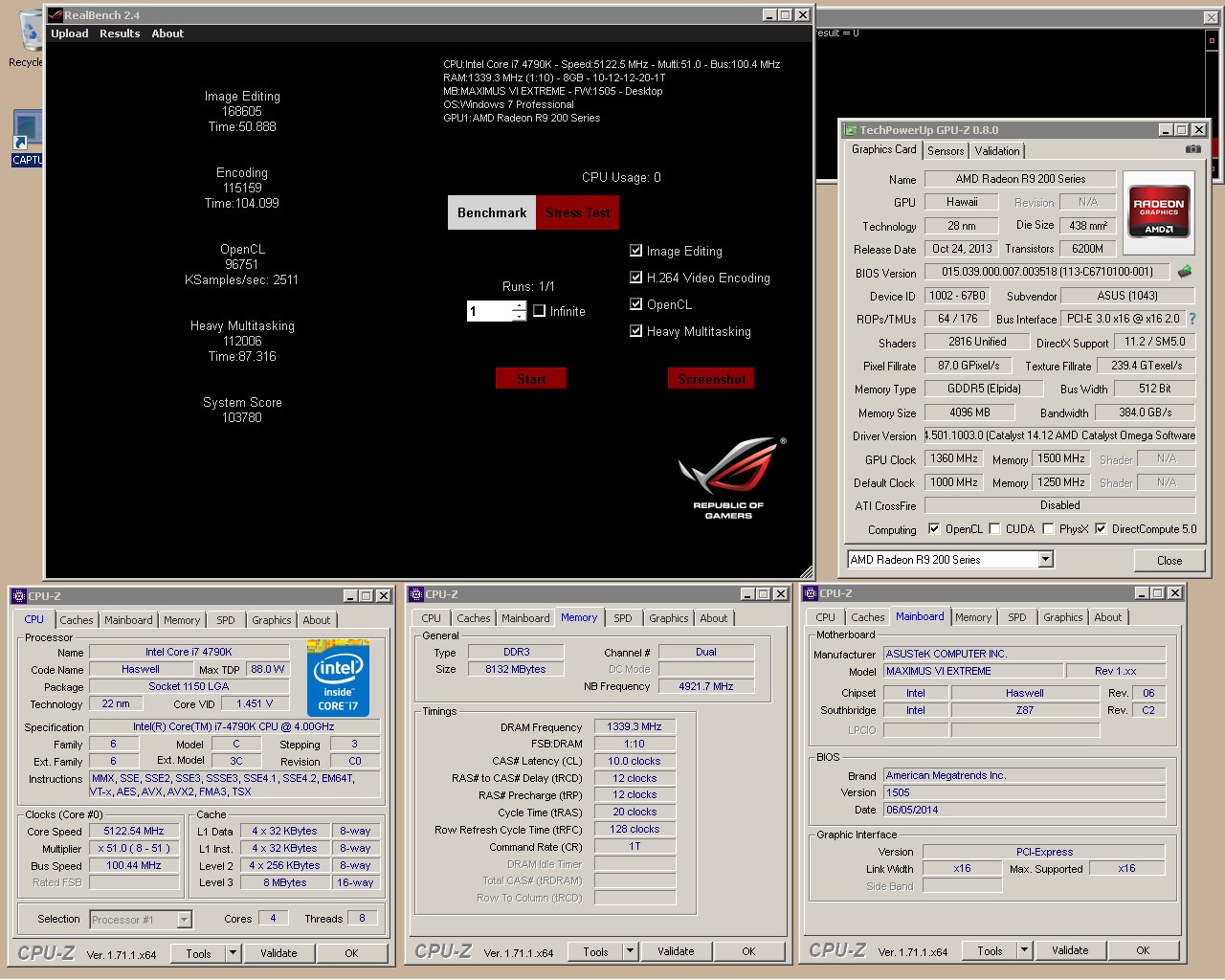Toggle GPU-Z CUDA computing checkbox

(994, 528)
